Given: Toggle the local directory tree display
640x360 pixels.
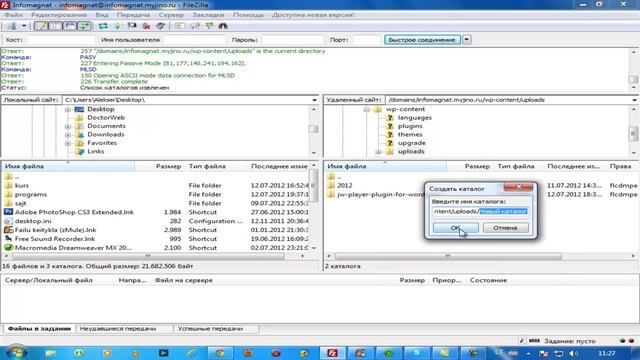Looking at the screenshot, I should click(55, 26).
